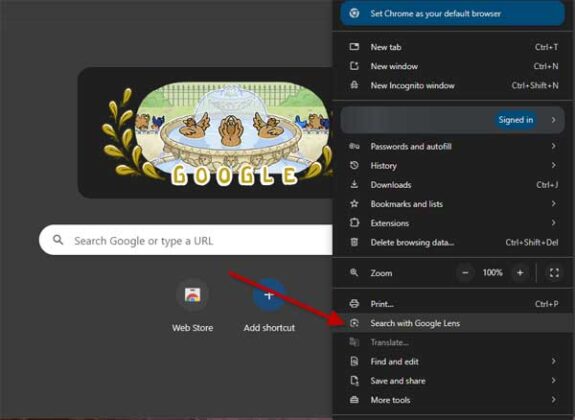
Task: Click the search magnifier in Google search box
Action: (58, 240)
